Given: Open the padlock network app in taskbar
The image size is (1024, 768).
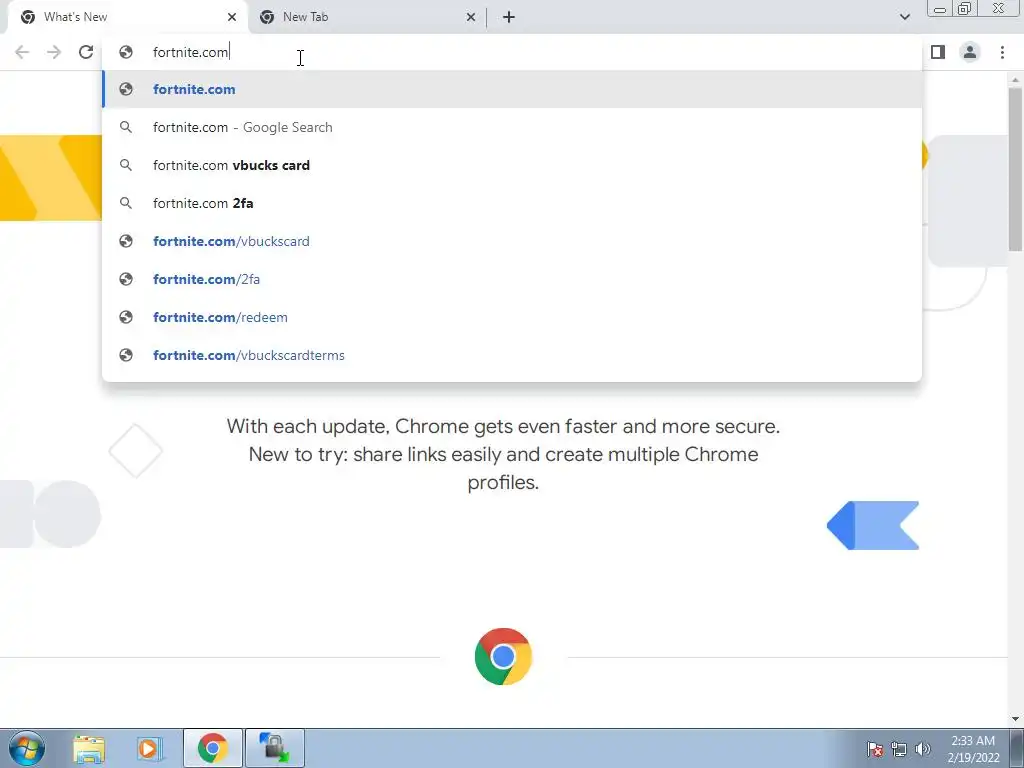Looking at the screenshot, I should (x=274, y=748).
